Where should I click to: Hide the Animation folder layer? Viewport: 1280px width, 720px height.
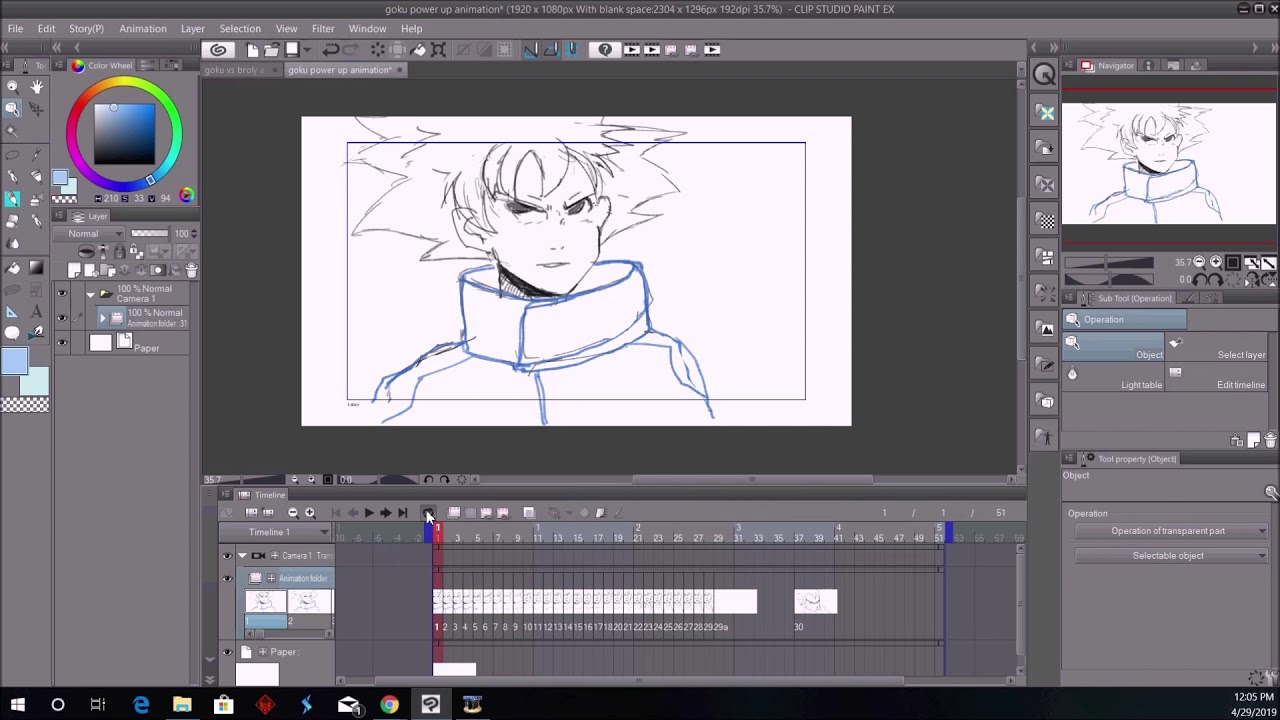(x=62, y=318)
